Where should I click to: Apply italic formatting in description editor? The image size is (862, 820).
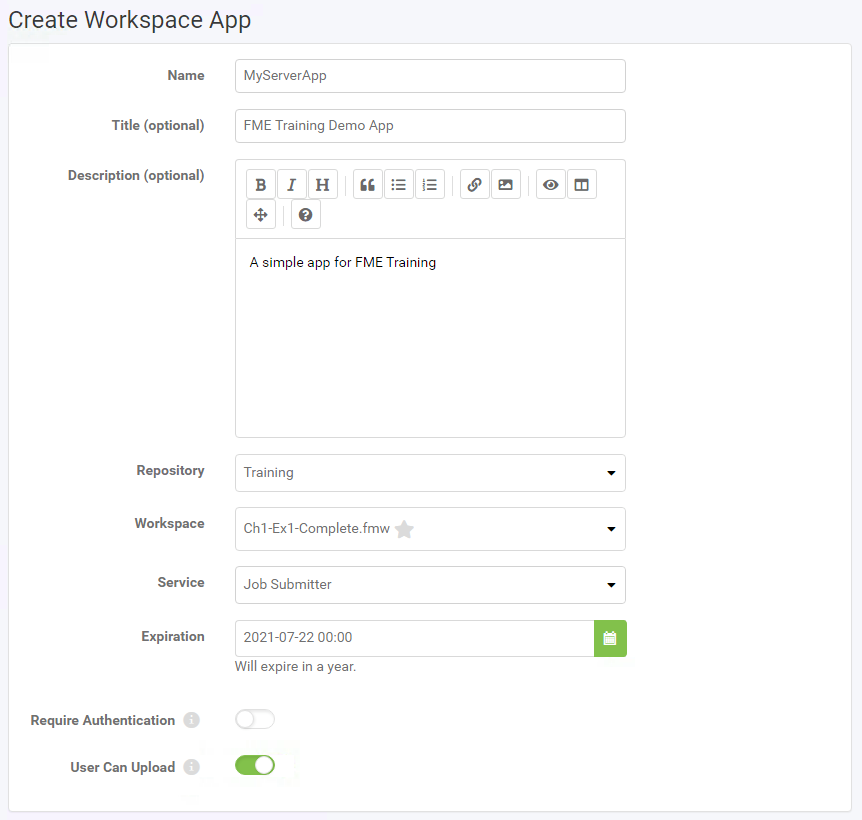click(291, 185)
